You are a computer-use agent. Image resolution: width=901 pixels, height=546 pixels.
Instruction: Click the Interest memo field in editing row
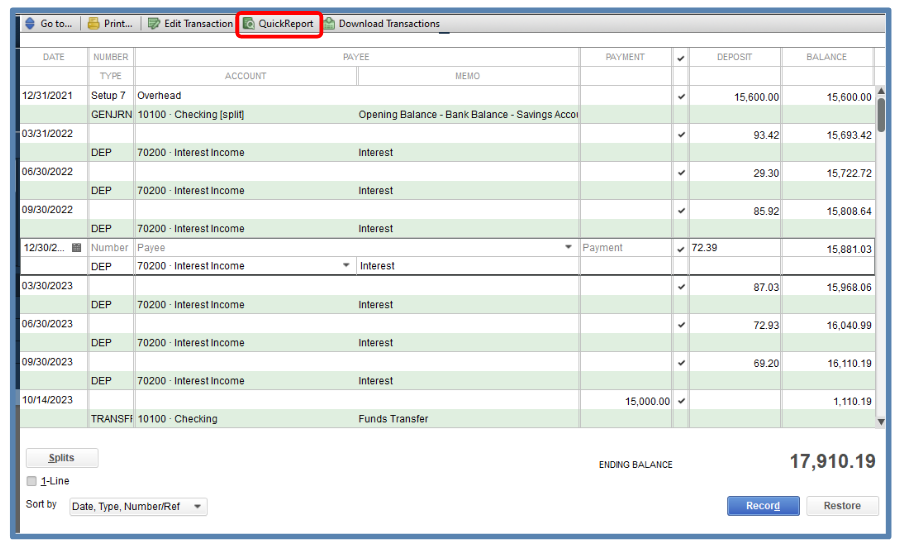(x=468, y=266)
